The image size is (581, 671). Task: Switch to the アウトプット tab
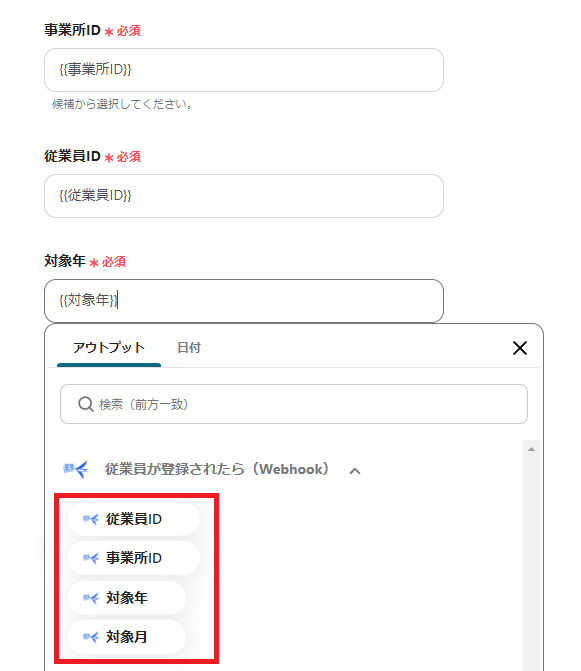[x=109, y=347]
